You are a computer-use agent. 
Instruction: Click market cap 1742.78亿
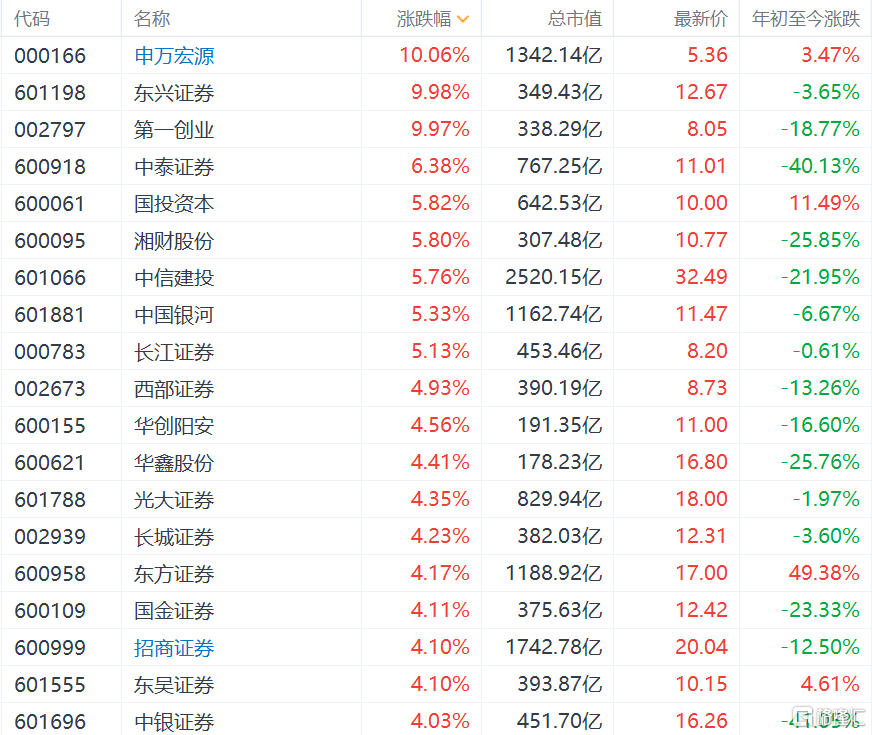point(554,647)
